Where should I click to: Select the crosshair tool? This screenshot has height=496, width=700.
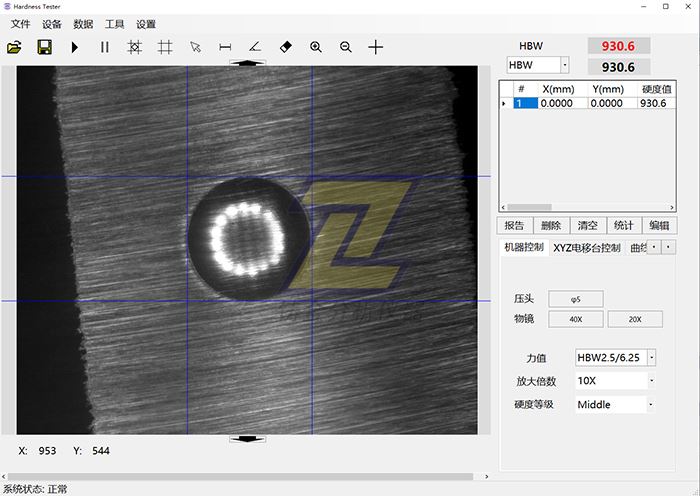pyautogui.click(x=376, y=47)
